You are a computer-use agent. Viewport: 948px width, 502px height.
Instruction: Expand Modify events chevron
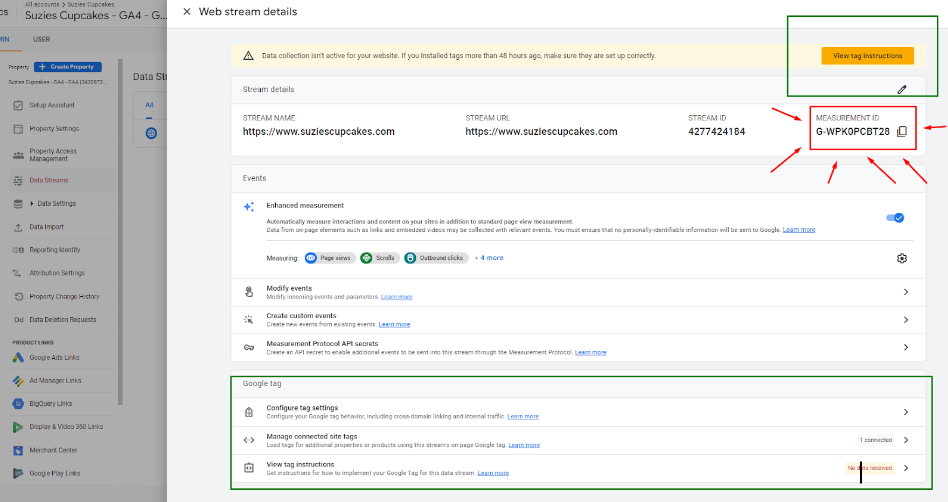click(x=906, y=292)
